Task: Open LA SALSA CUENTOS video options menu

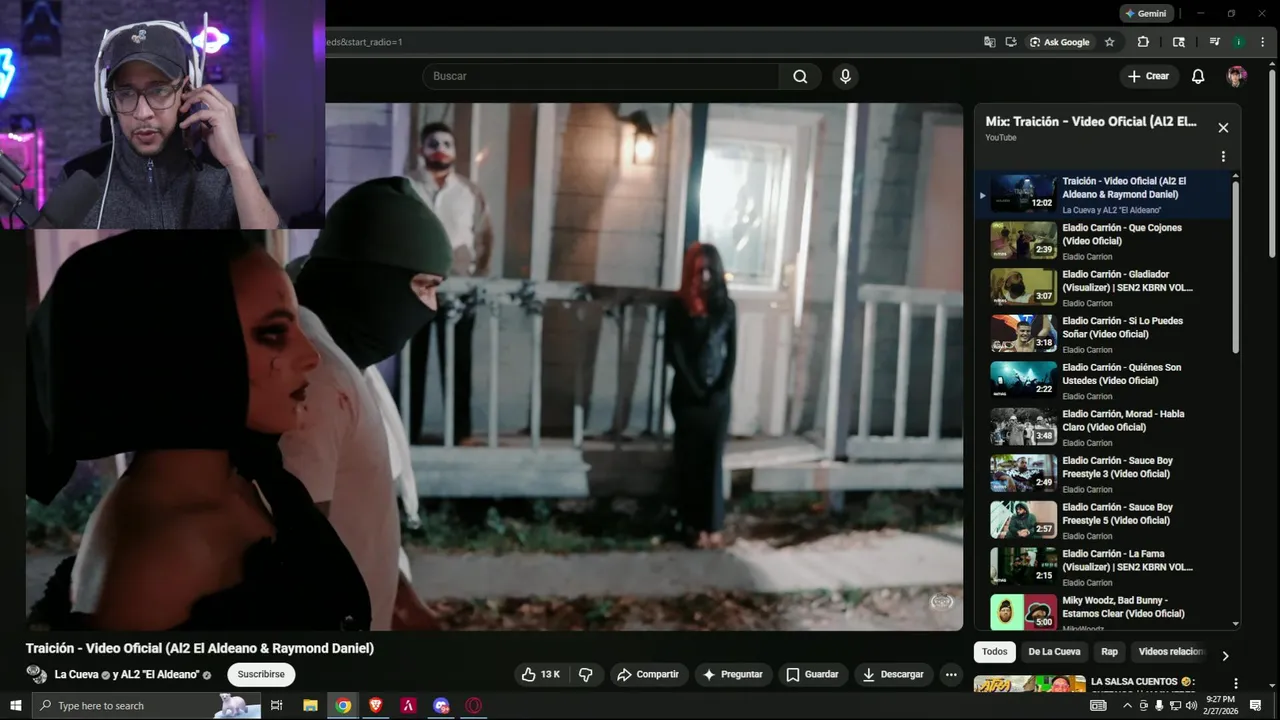Action: tap(1235, 684)
